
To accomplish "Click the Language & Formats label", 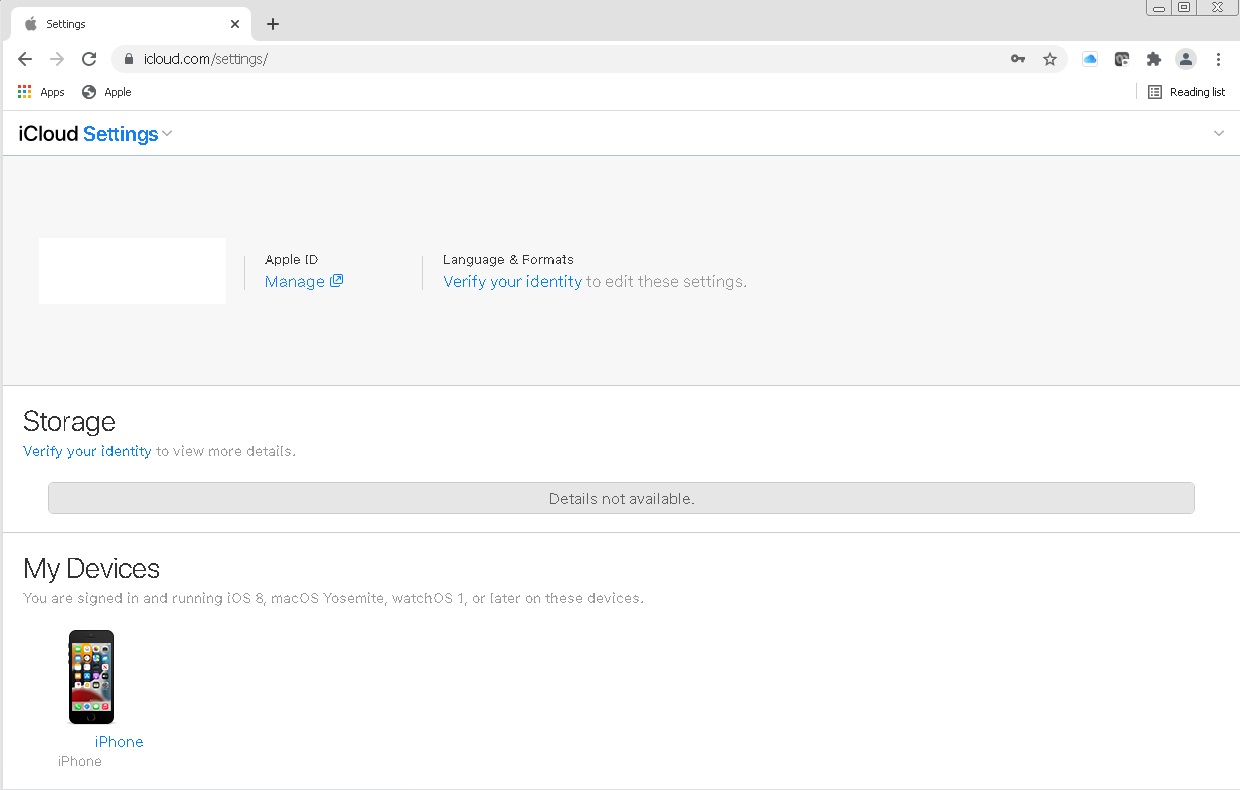I will pyautogui.click(x=508, y=260).
